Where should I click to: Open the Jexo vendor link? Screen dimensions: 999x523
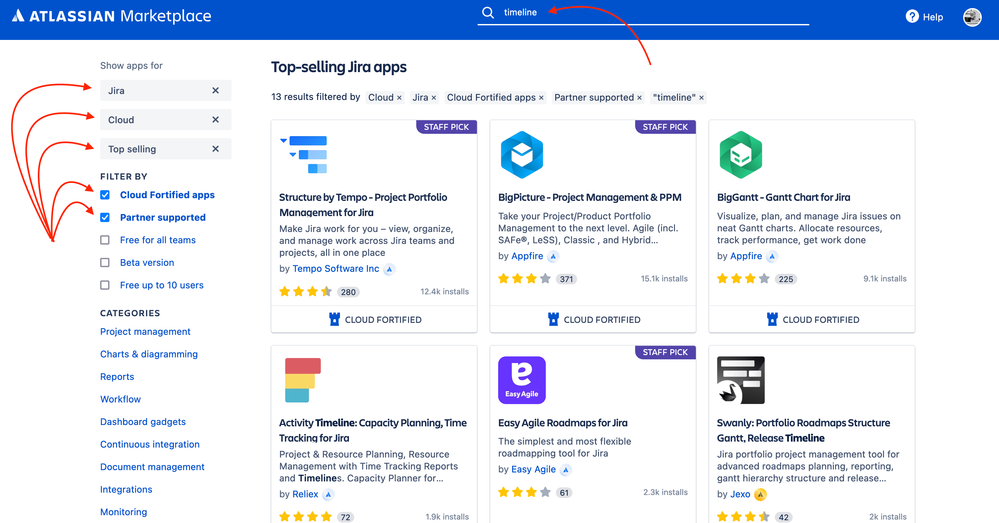[x=740, y=494]
